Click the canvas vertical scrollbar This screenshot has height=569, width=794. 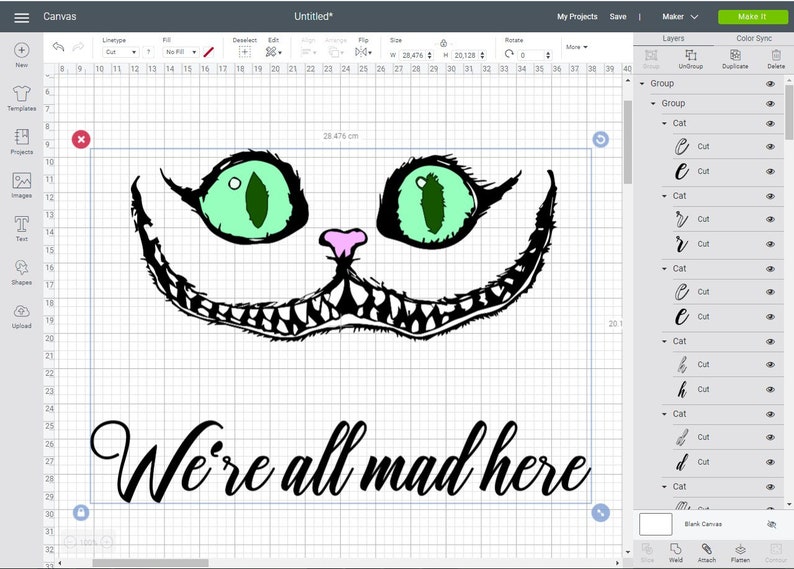click(627, 142)
